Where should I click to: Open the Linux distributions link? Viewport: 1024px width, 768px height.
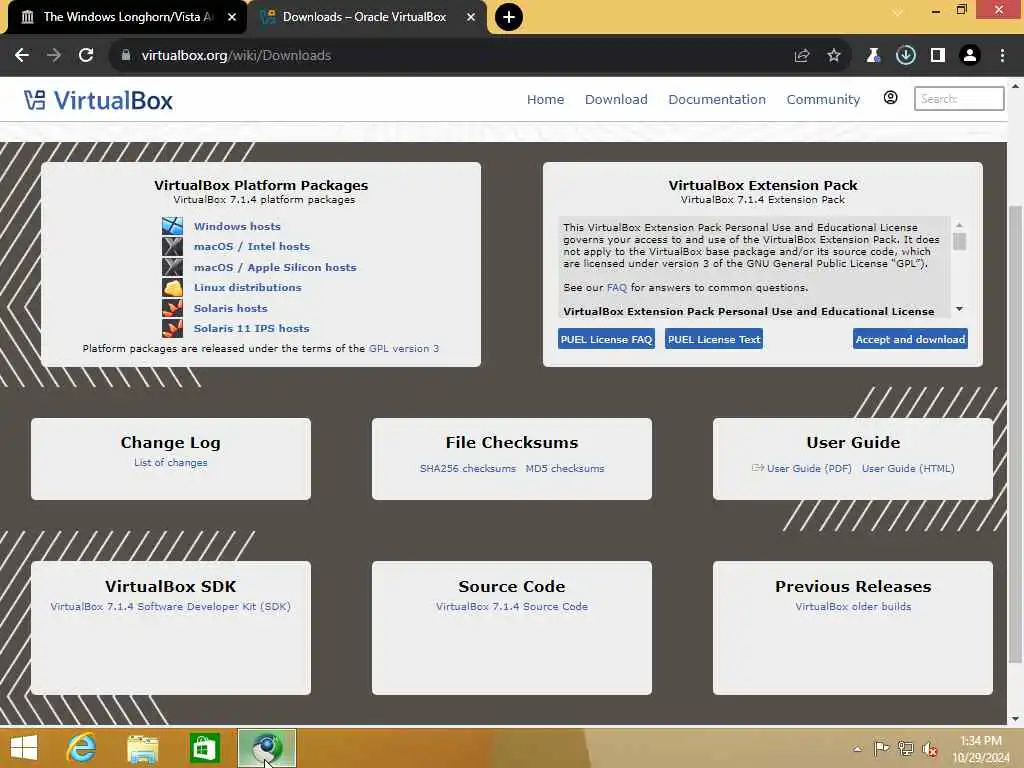click(248, 287)
